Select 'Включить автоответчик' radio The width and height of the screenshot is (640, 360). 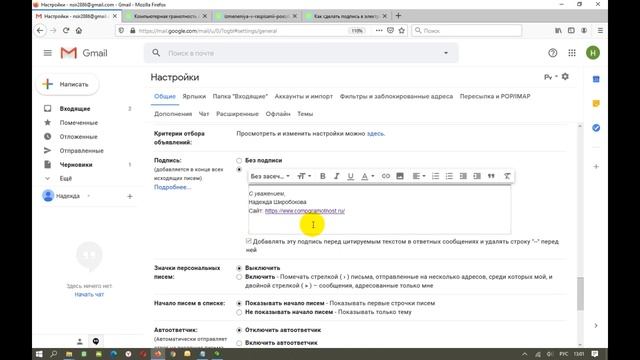tap(239, 343)
